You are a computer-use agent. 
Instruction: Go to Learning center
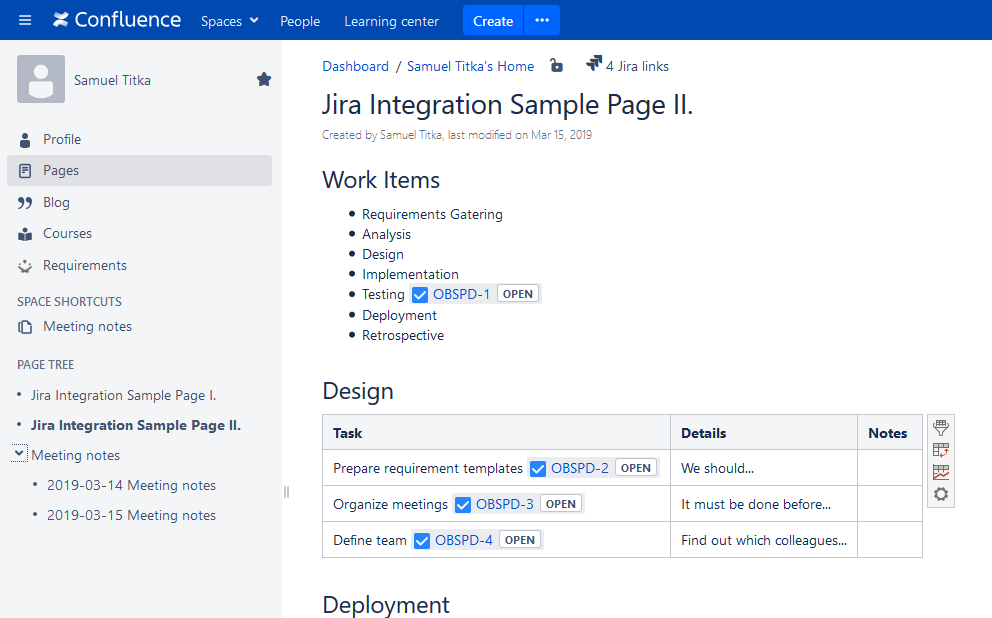[x=391, y=21]
